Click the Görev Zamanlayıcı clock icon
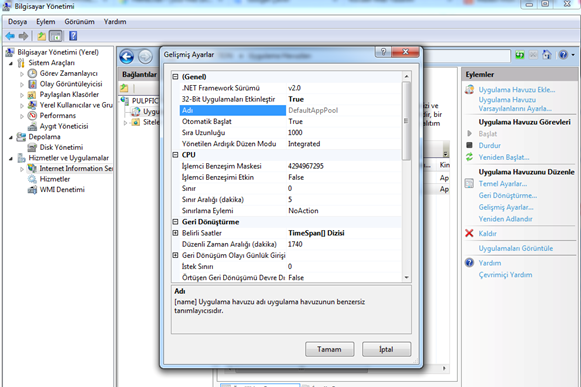Screen dimensions: 581x387 [33, 73]
